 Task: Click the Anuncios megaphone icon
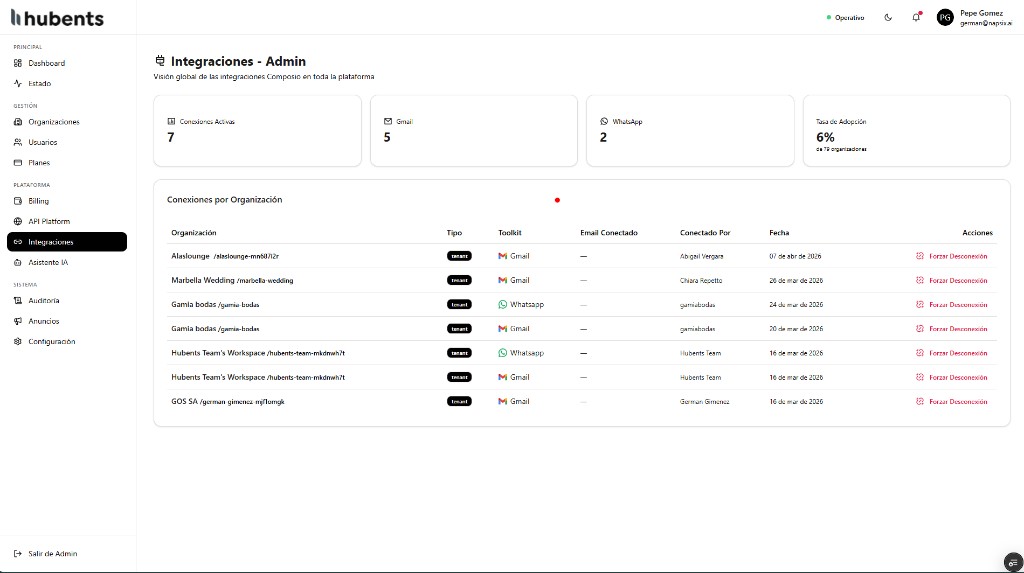coord(18,321)
